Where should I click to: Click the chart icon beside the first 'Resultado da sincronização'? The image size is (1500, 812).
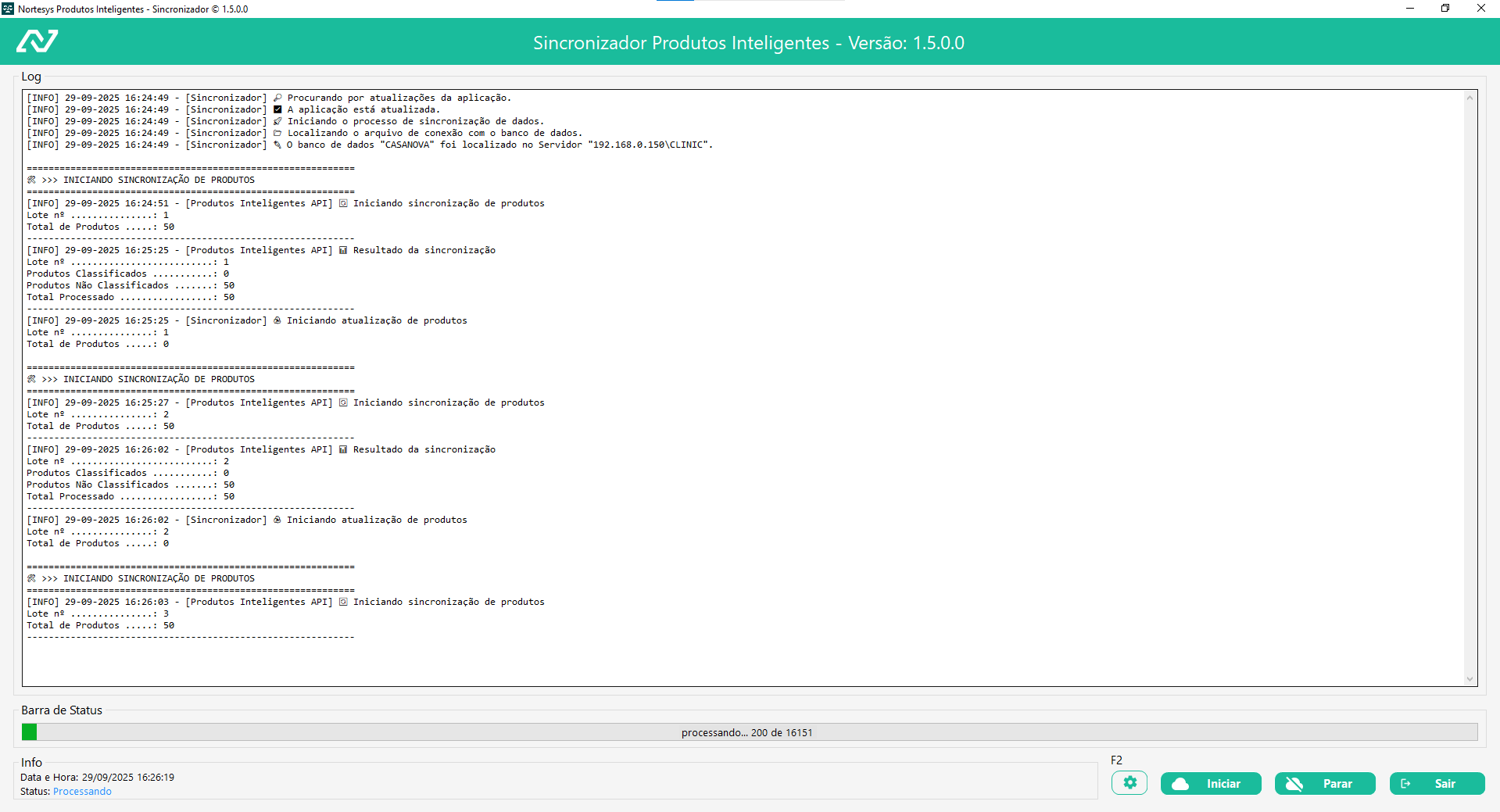coord(343,250)
